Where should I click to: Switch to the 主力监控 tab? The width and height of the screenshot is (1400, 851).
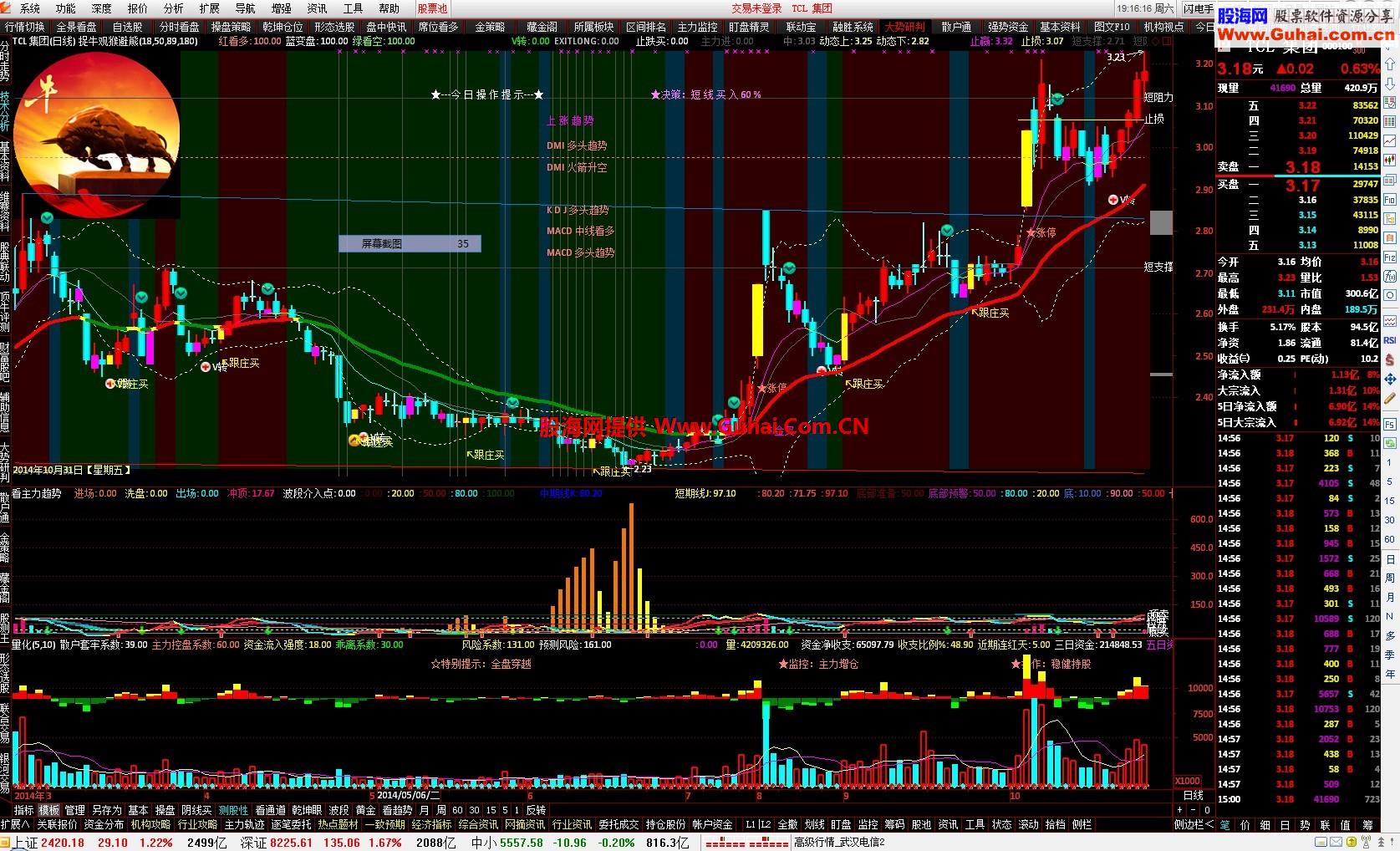point(697,27)
